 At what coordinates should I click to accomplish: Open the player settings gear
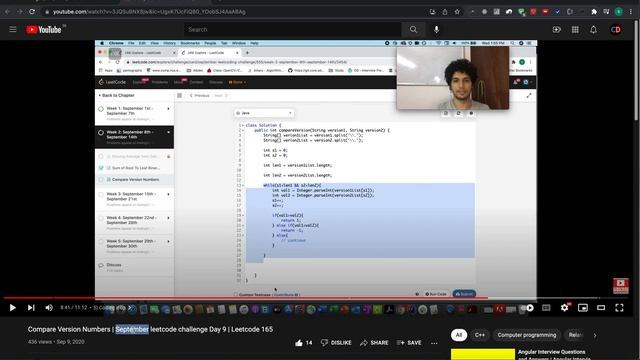click(x=564, y=307)
